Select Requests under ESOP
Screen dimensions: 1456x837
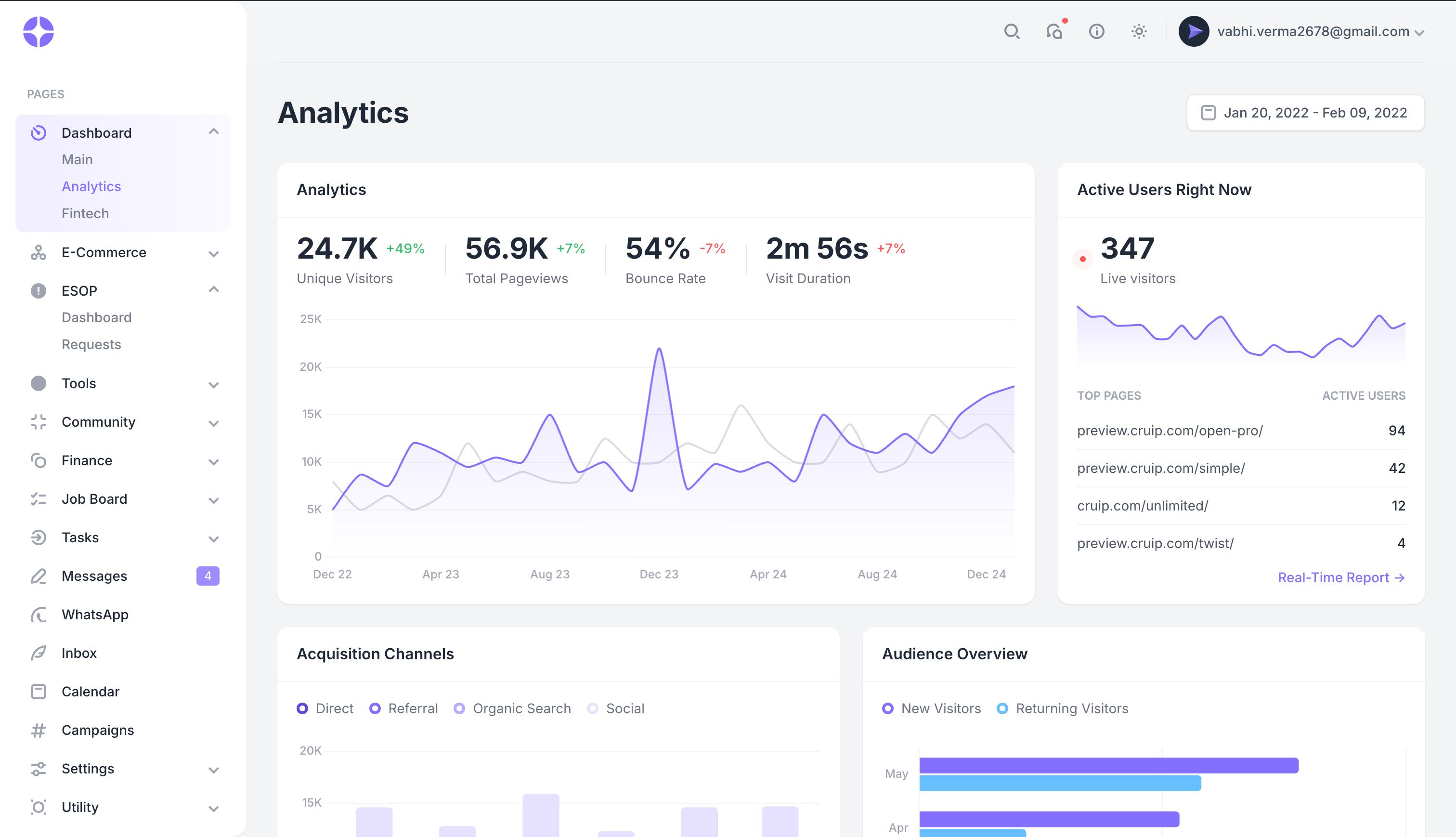pos(91,344)
